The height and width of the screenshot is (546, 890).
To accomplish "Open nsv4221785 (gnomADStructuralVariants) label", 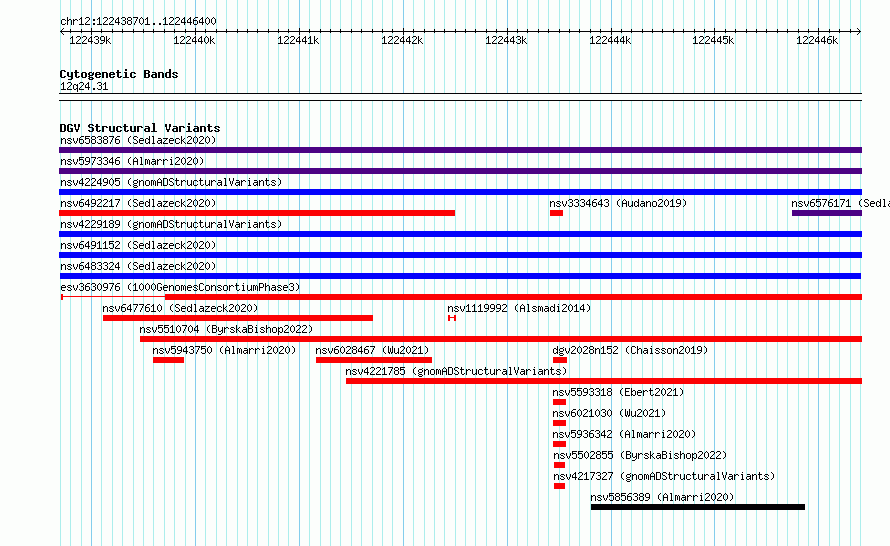I will click(456, 371).
